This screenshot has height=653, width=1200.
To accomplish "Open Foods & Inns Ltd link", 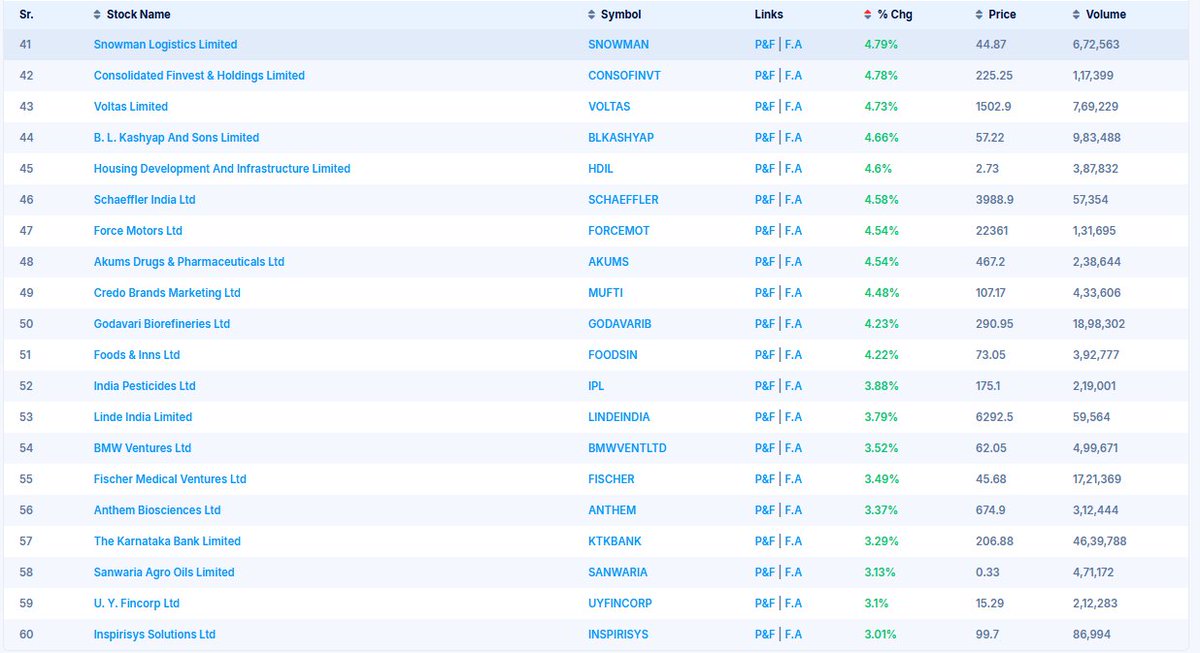I will pyautogui.click(x=137, y=354).
